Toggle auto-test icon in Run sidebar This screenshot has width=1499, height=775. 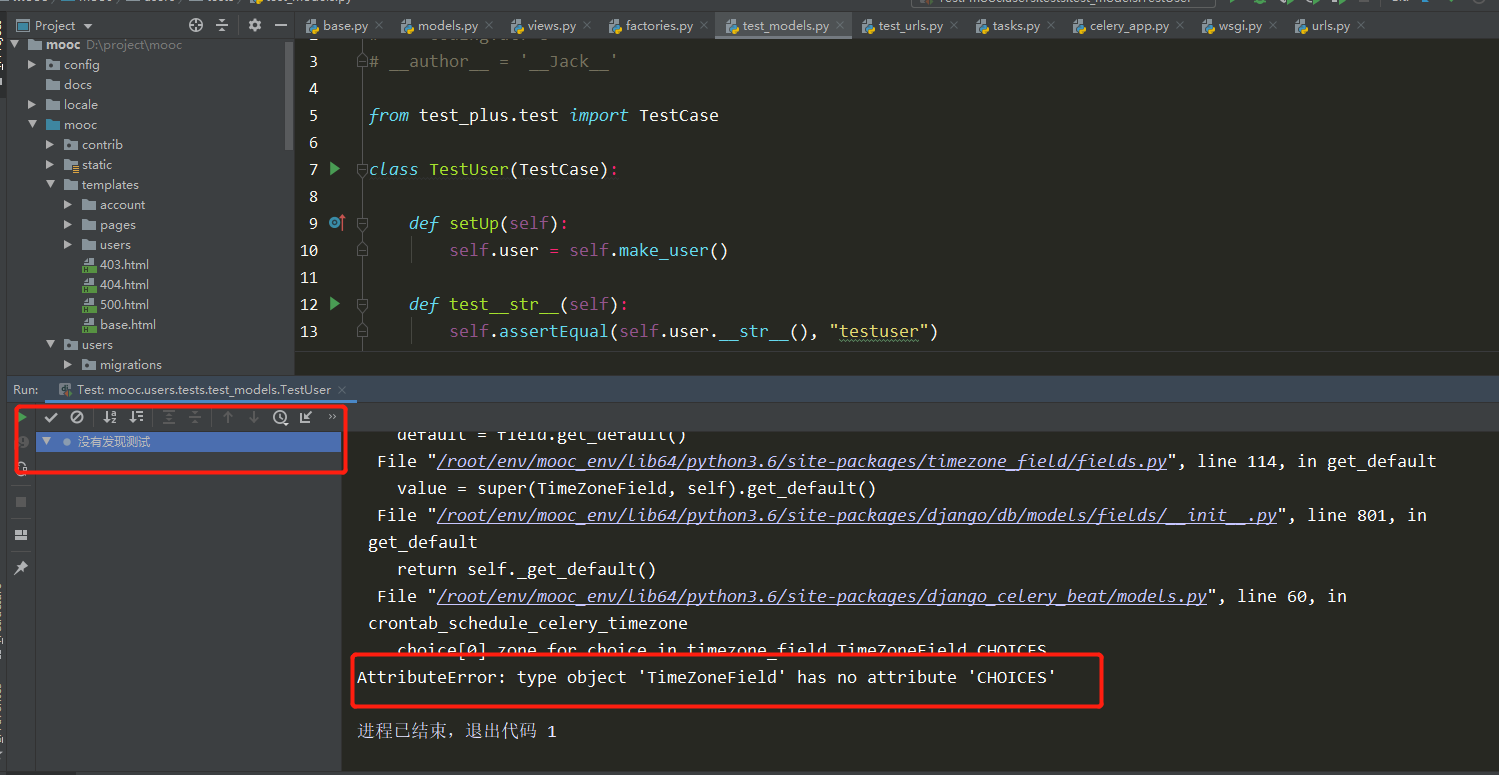pyautogui.click(x=22, y=468)
